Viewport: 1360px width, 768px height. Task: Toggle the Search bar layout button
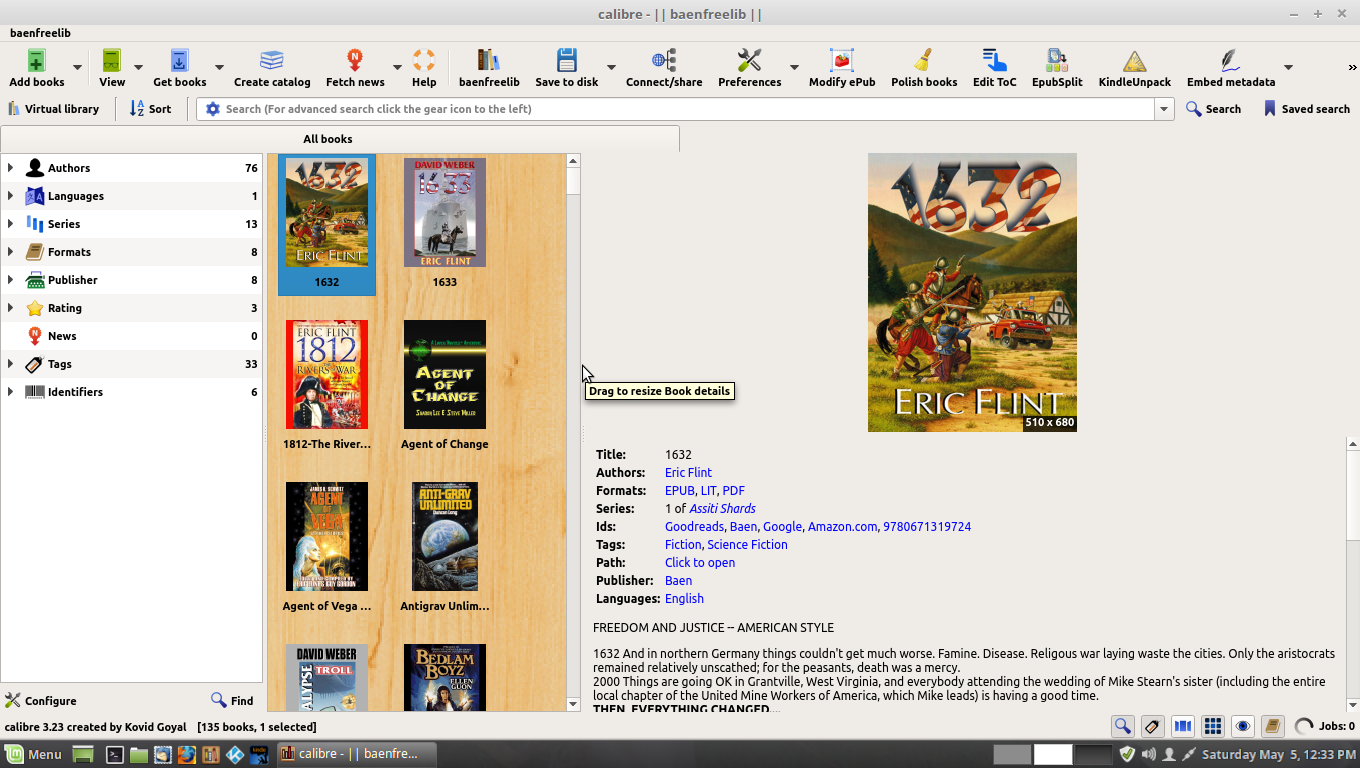(x=1122, y=727)
